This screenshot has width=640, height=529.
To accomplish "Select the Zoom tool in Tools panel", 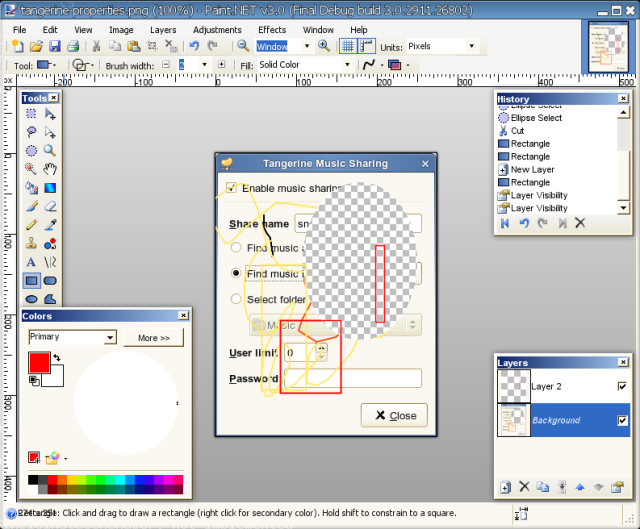I will pos(50,151).
